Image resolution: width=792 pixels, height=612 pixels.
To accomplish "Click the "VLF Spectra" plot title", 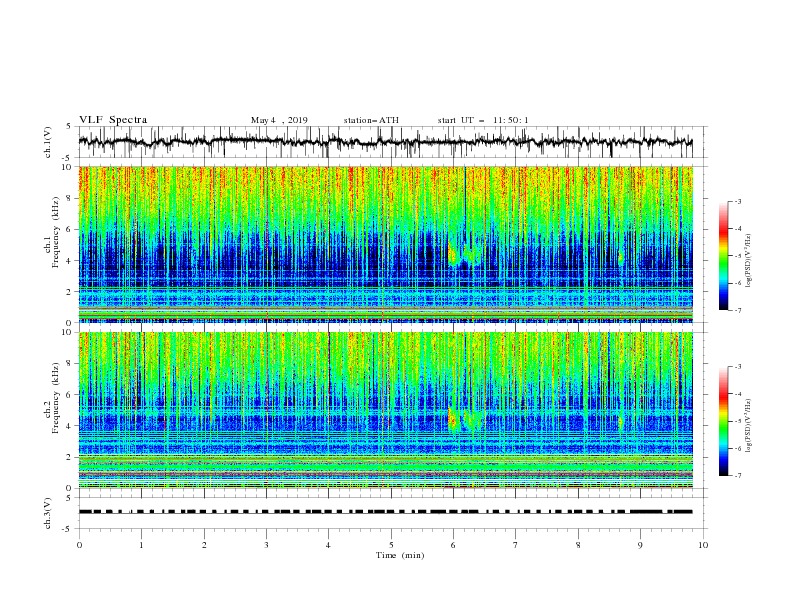I will (113, 120).
